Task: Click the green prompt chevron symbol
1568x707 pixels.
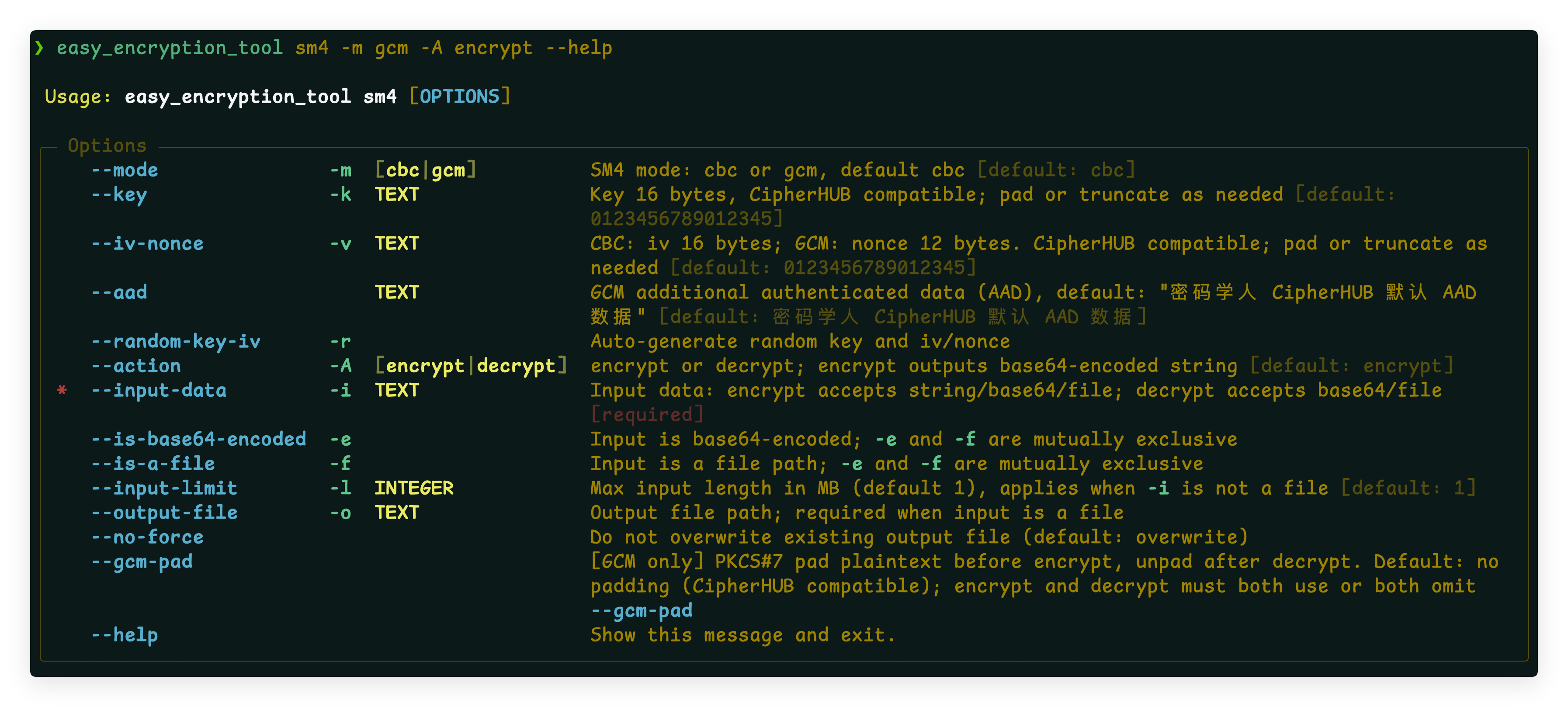Action: [40, 48]
